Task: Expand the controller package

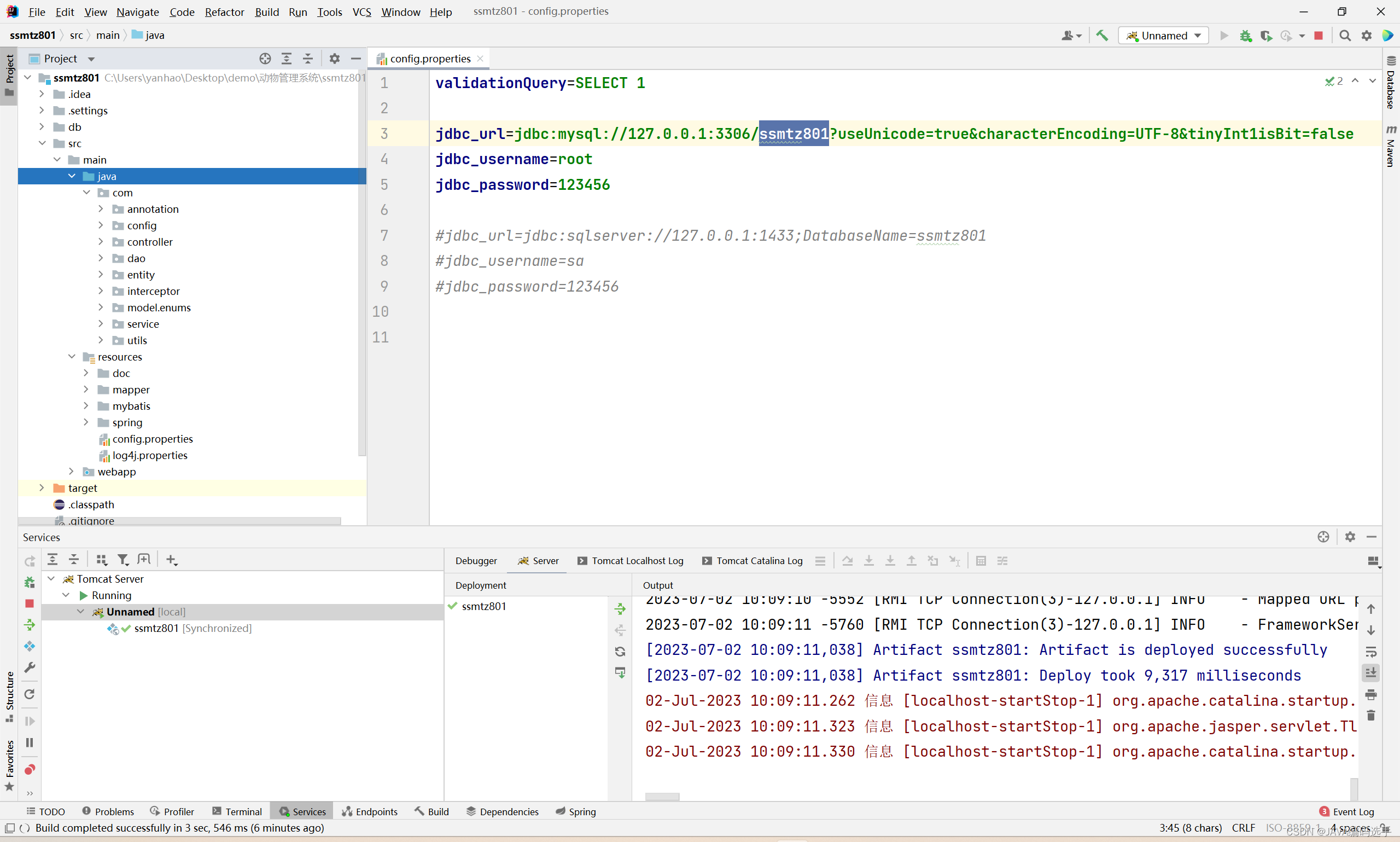Action: [101, 242]
